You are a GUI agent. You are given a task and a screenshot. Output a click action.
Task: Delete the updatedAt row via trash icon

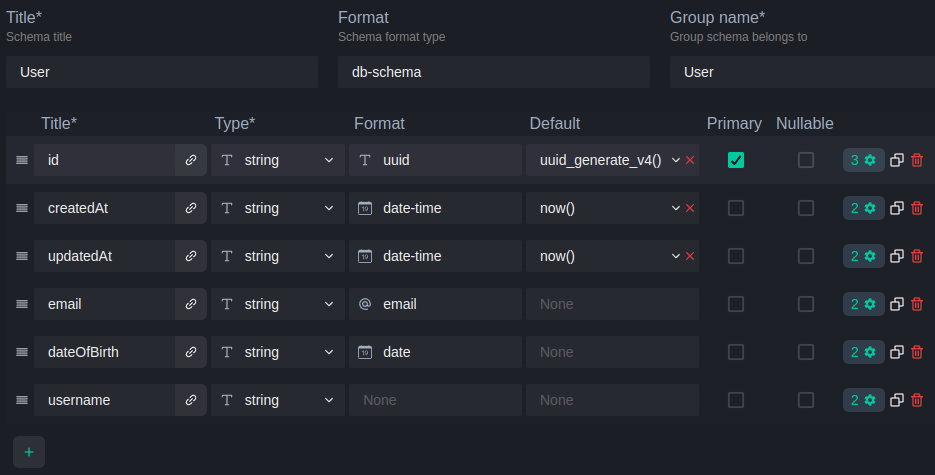(x=917, y=256)
